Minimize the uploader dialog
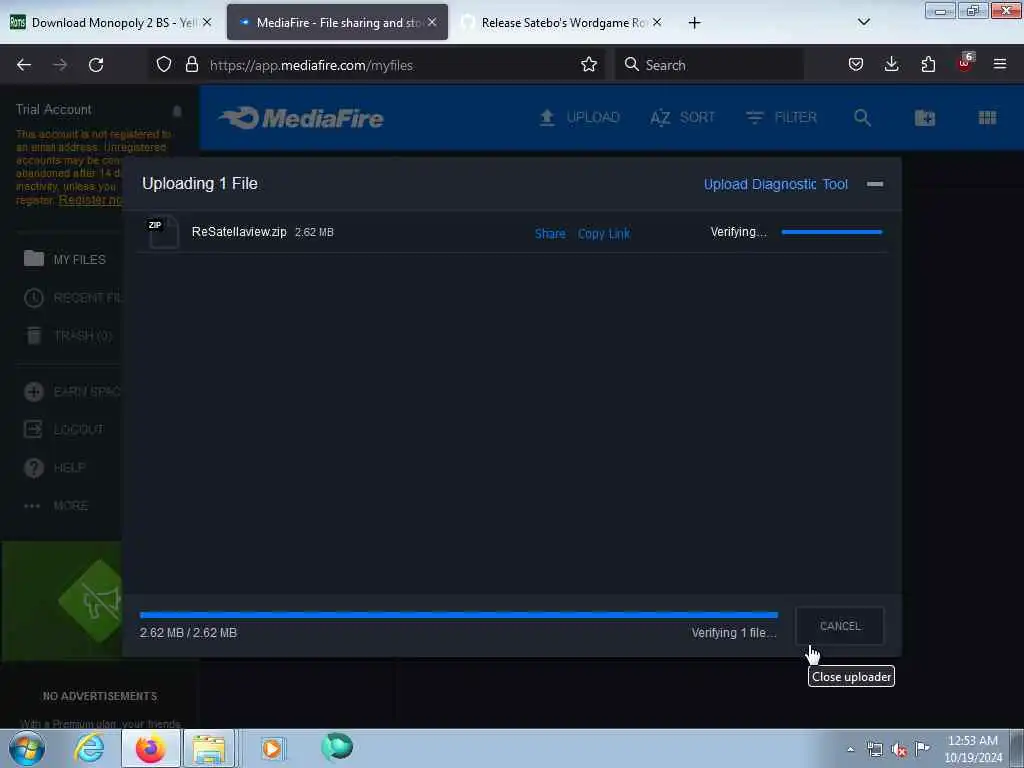 point(875,184)
